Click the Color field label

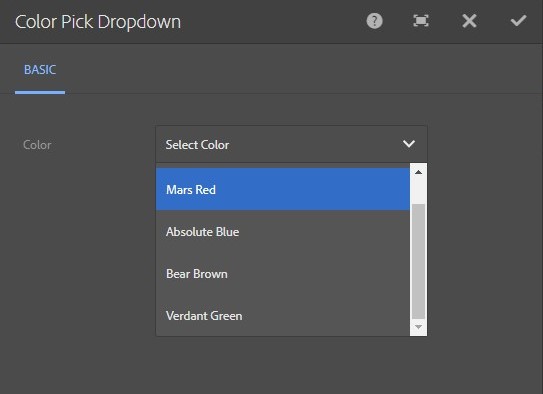[x=37, y=145]
